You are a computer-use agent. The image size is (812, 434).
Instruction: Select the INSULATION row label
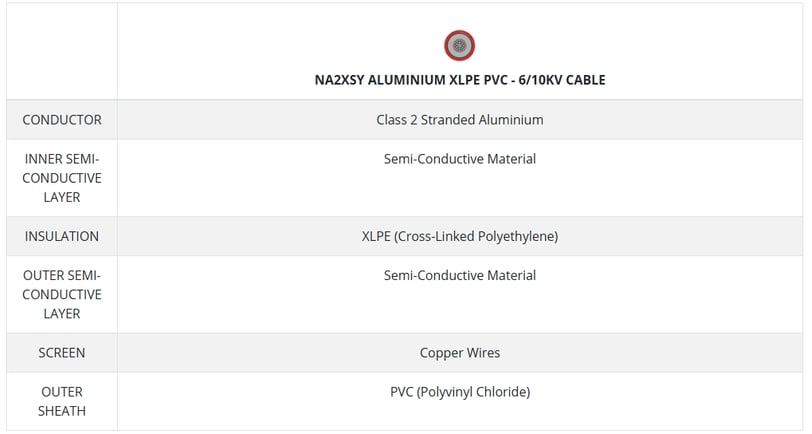tap(62, 236)
